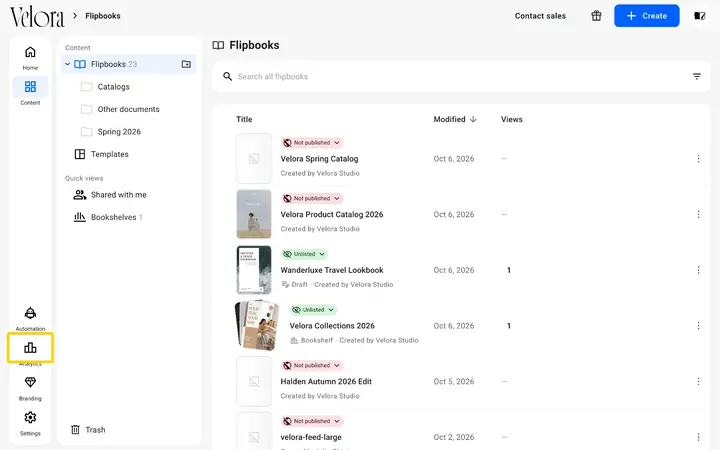Open the Analytics bar chart icon
Image resolution: width=720 pixels, height=450 pixels.
(30, 348)
